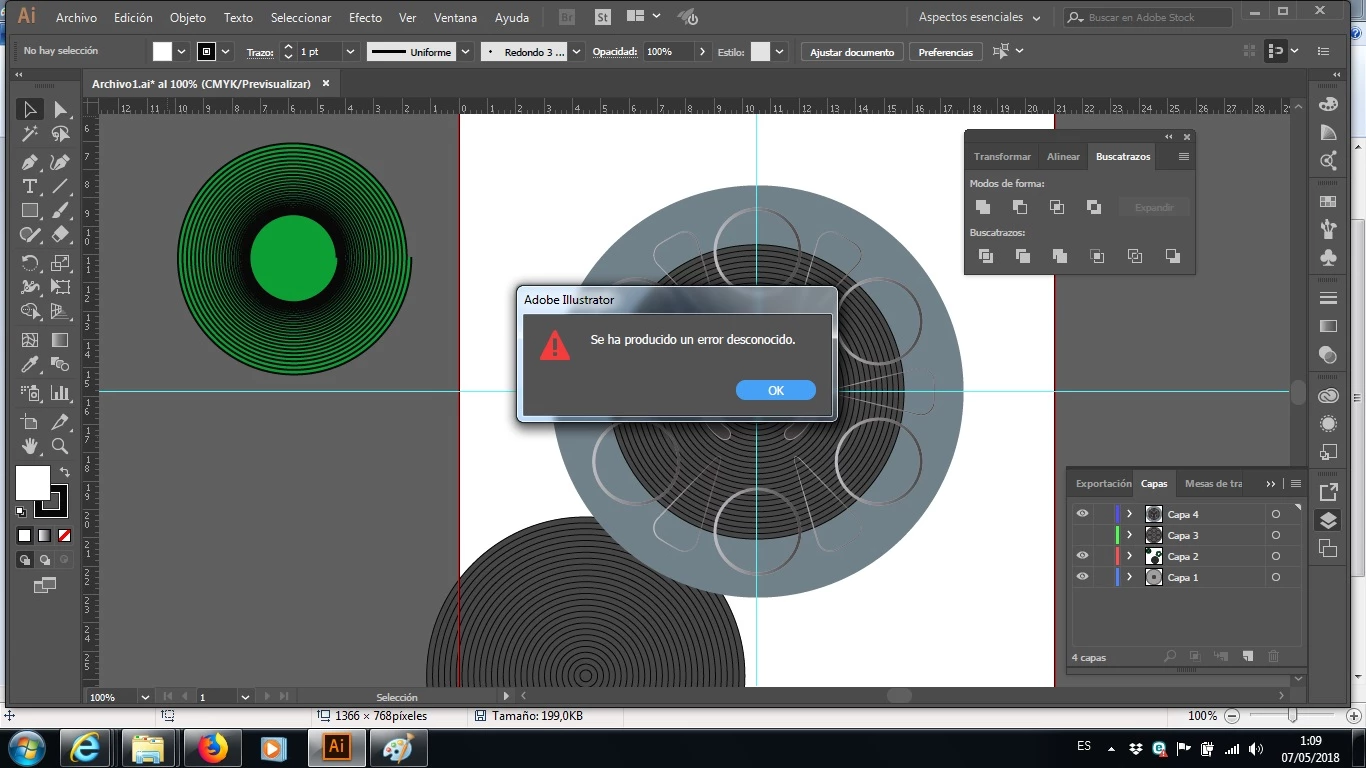Expand layer Capa 1 contents

point(1130,577)
